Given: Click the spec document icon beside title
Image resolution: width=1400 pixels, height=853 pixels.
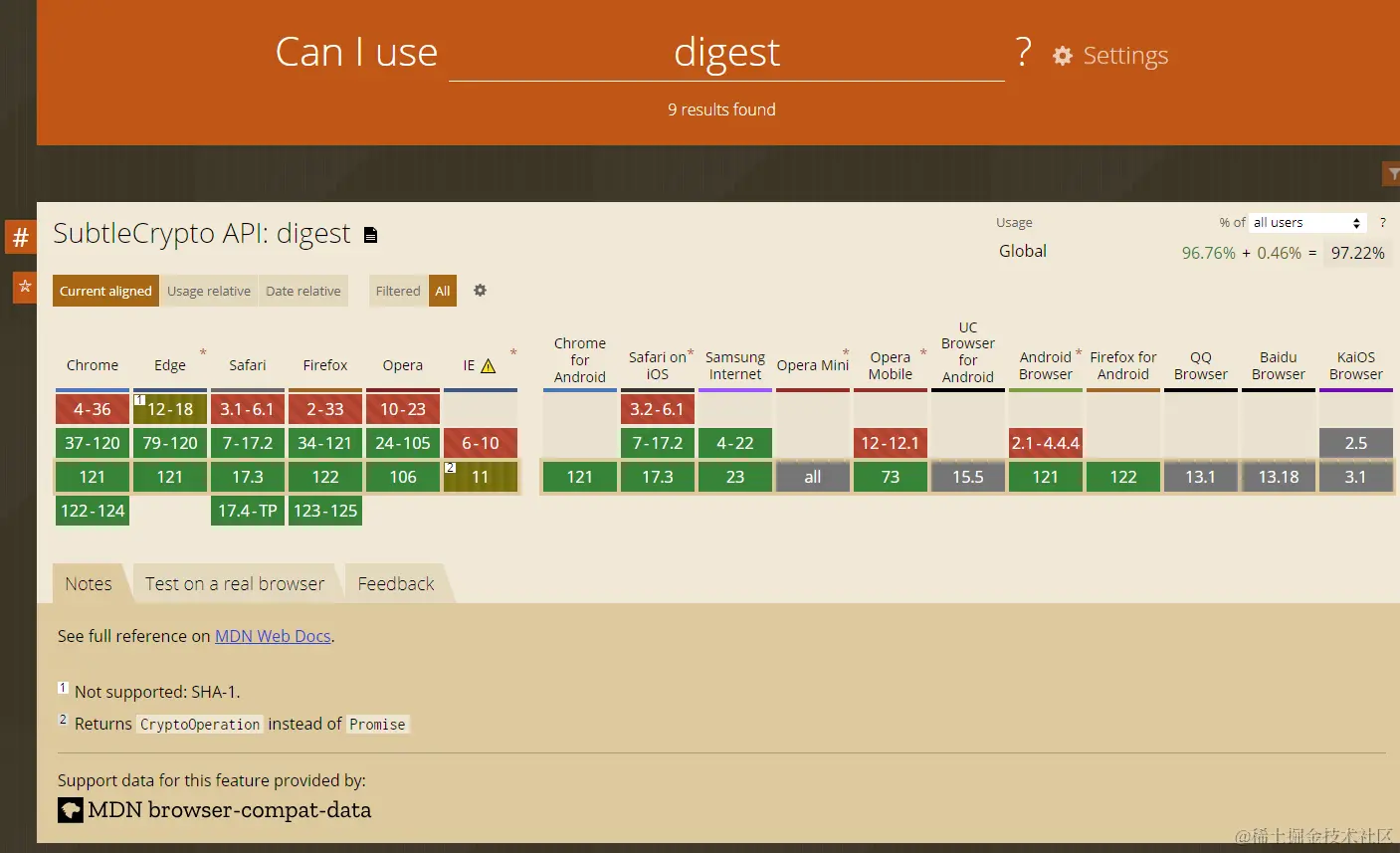Looking at the screenshot, I should 371,235.
